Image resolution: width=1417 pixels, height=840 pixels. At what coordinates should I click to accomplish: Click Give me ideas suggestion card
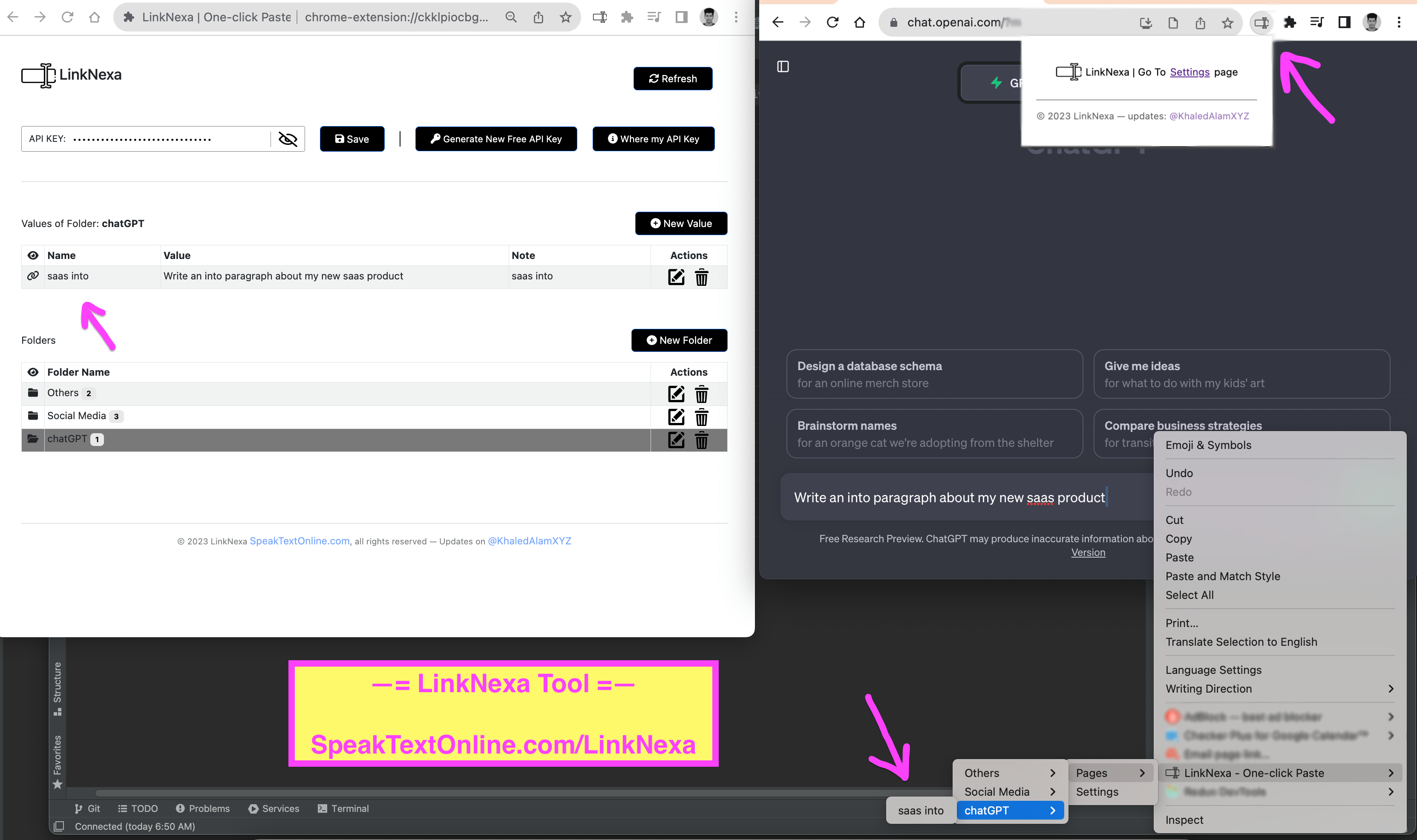coord(1241,374)
